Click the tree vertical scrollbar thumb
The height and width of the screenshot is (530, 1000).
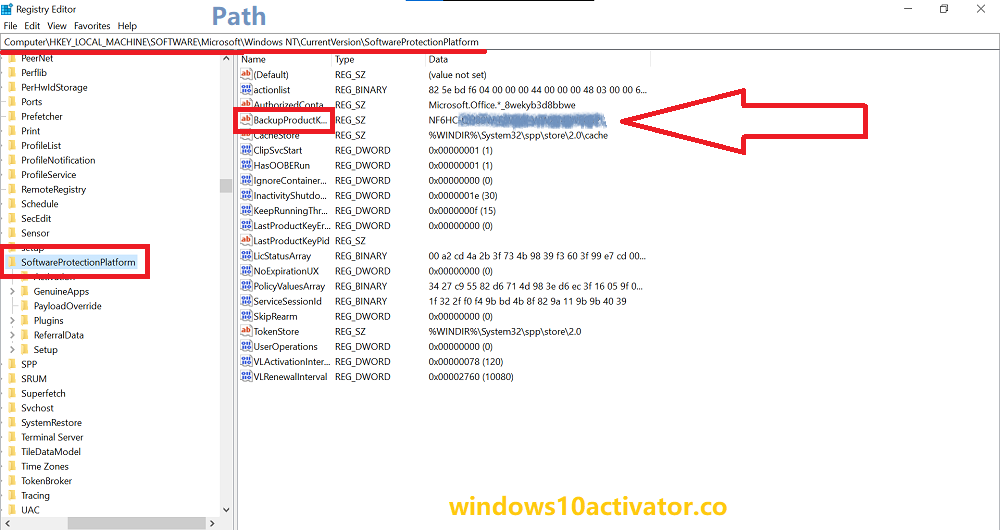pyautogui.click(x=226, y=186)
